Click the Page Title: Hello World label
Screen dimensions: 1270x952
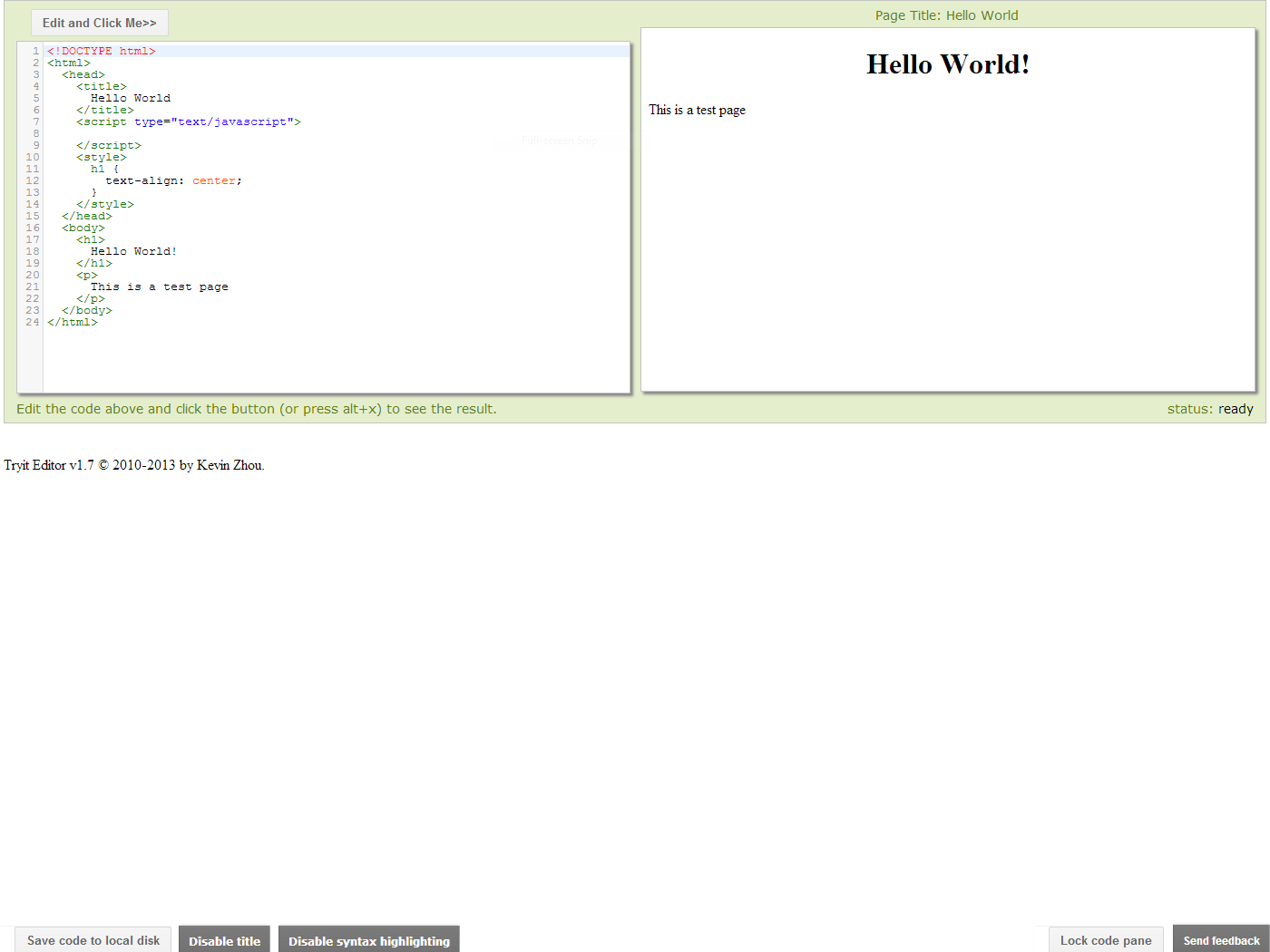pos(947,15)
